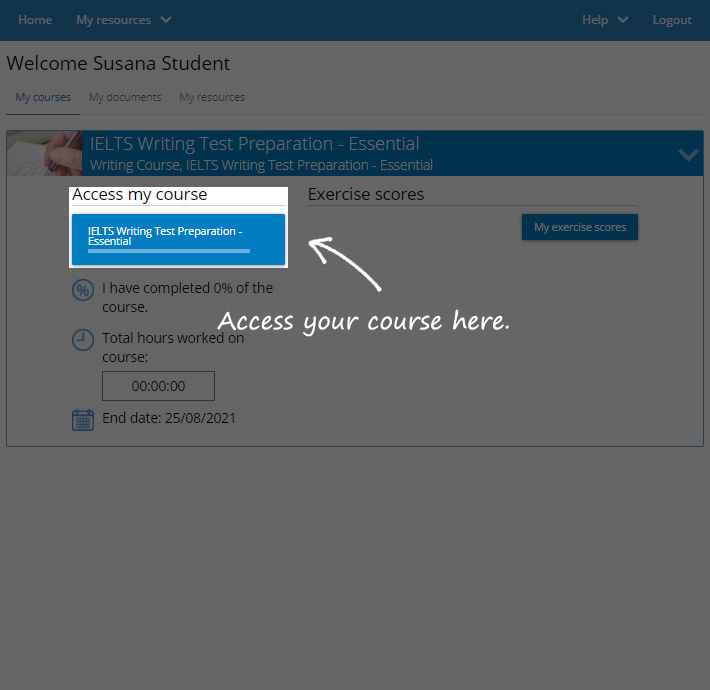Select the My courses tab
Screen dimensions: 710x690
[x=43, y=97]
